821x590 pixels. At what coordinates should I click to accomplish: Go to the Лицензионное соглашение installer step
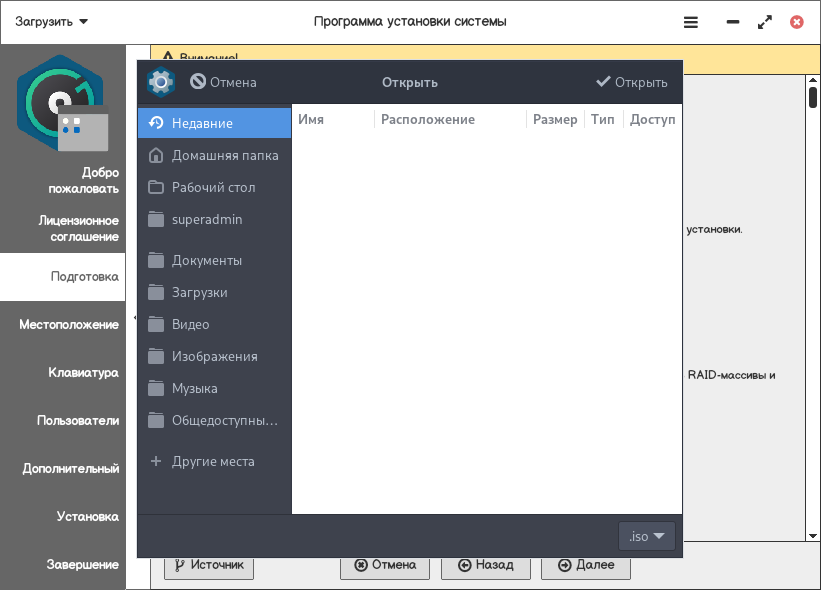point(79,228)
